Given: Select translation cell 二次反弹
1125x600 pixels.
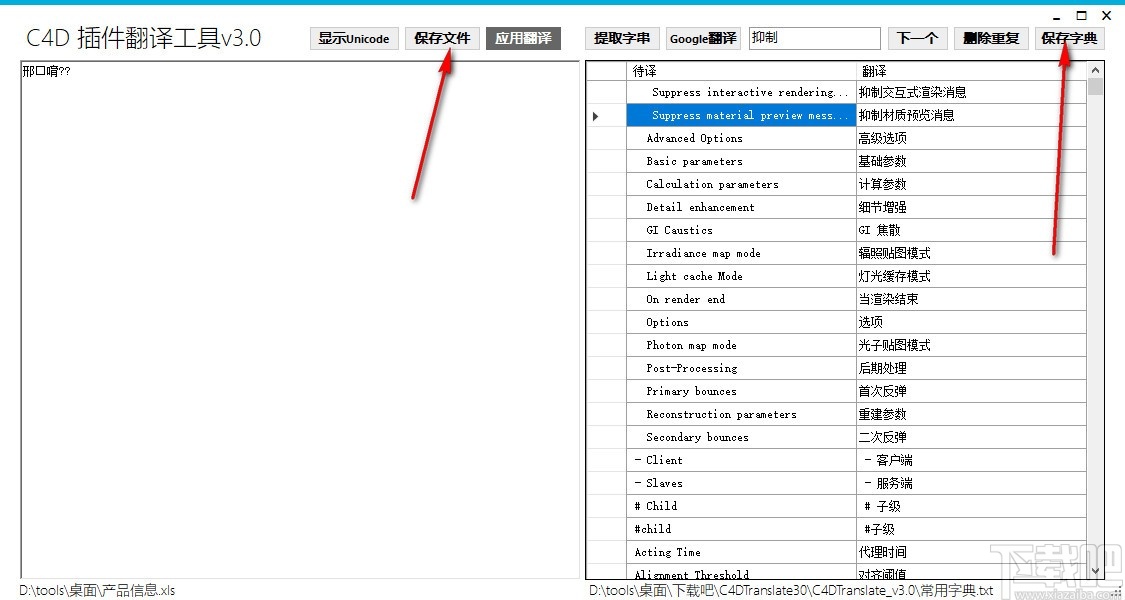Looking at the screenshot, I should pyautogui.click(x=971, y=437).
